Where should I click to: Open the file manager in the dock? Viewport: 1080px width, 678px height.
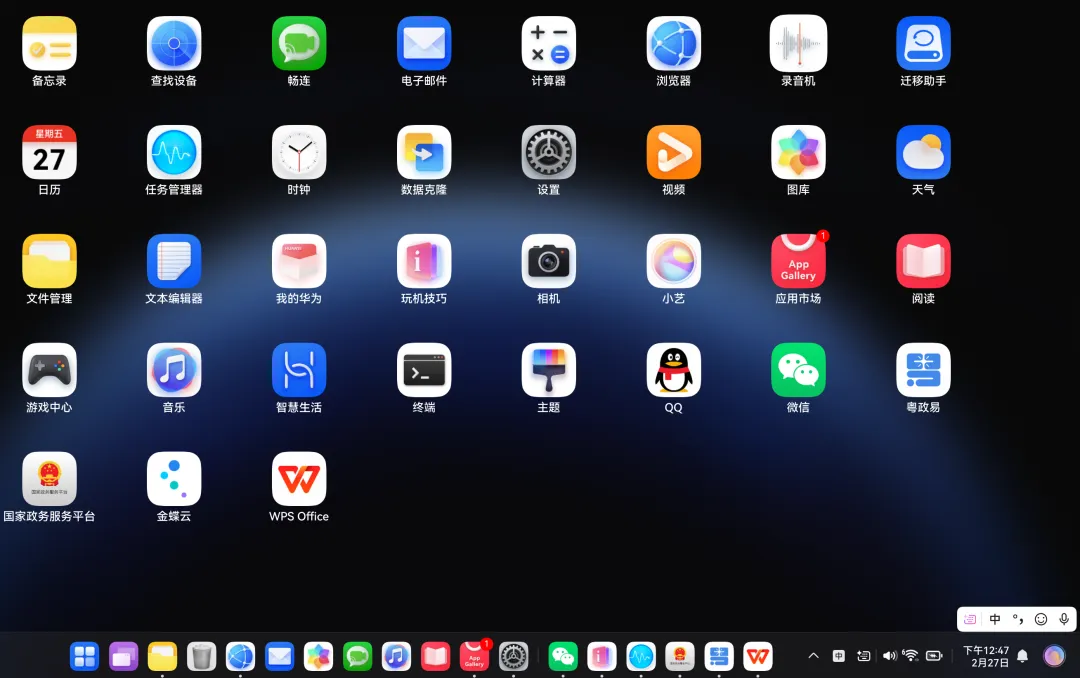click(163, 657)
